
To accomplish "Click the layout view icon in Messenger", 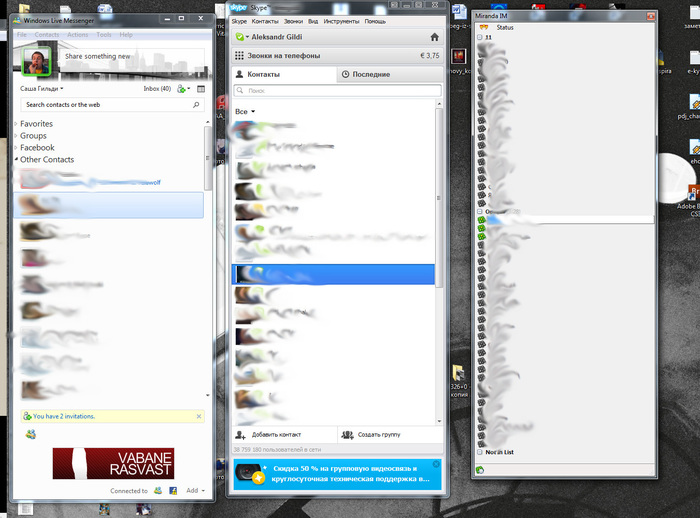I will point(201,89).
